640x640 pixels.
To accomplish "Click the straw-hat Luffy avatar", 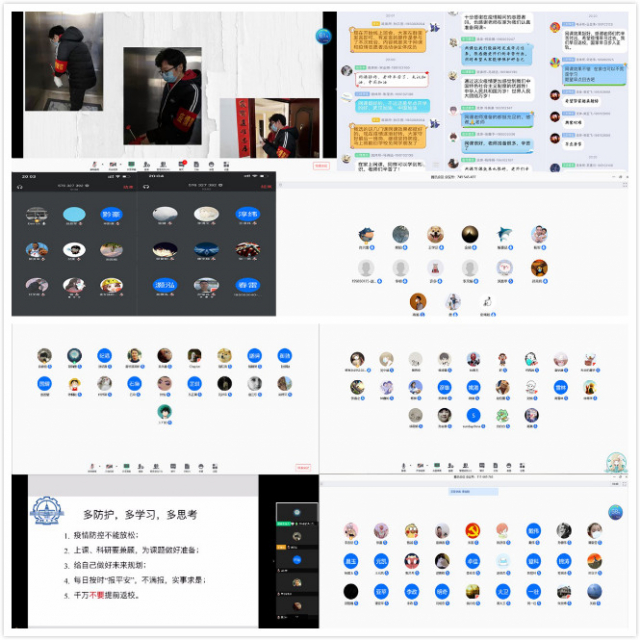I will pos(74,383).
